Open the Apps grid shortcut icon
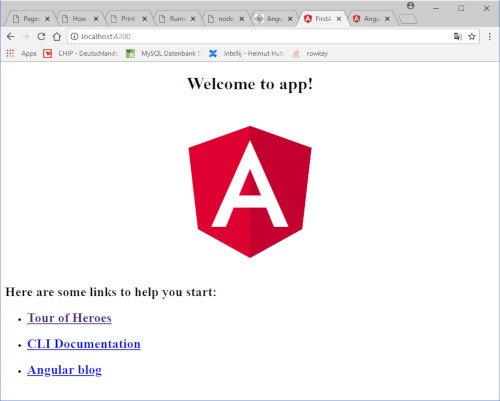The height and width of the screenshot is (401, 500). coord(10,53)
